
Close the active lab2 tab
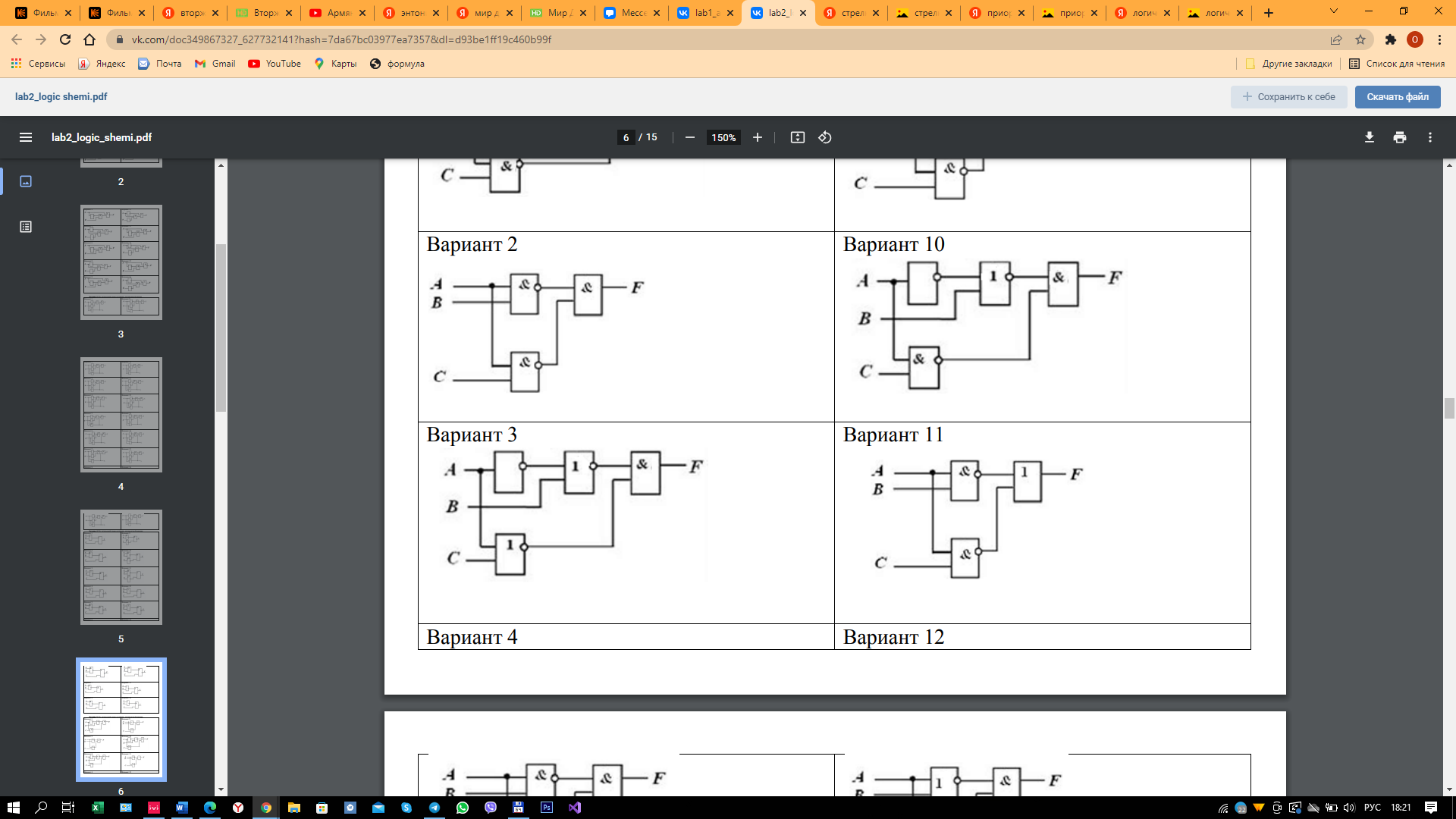pos(803,13)
